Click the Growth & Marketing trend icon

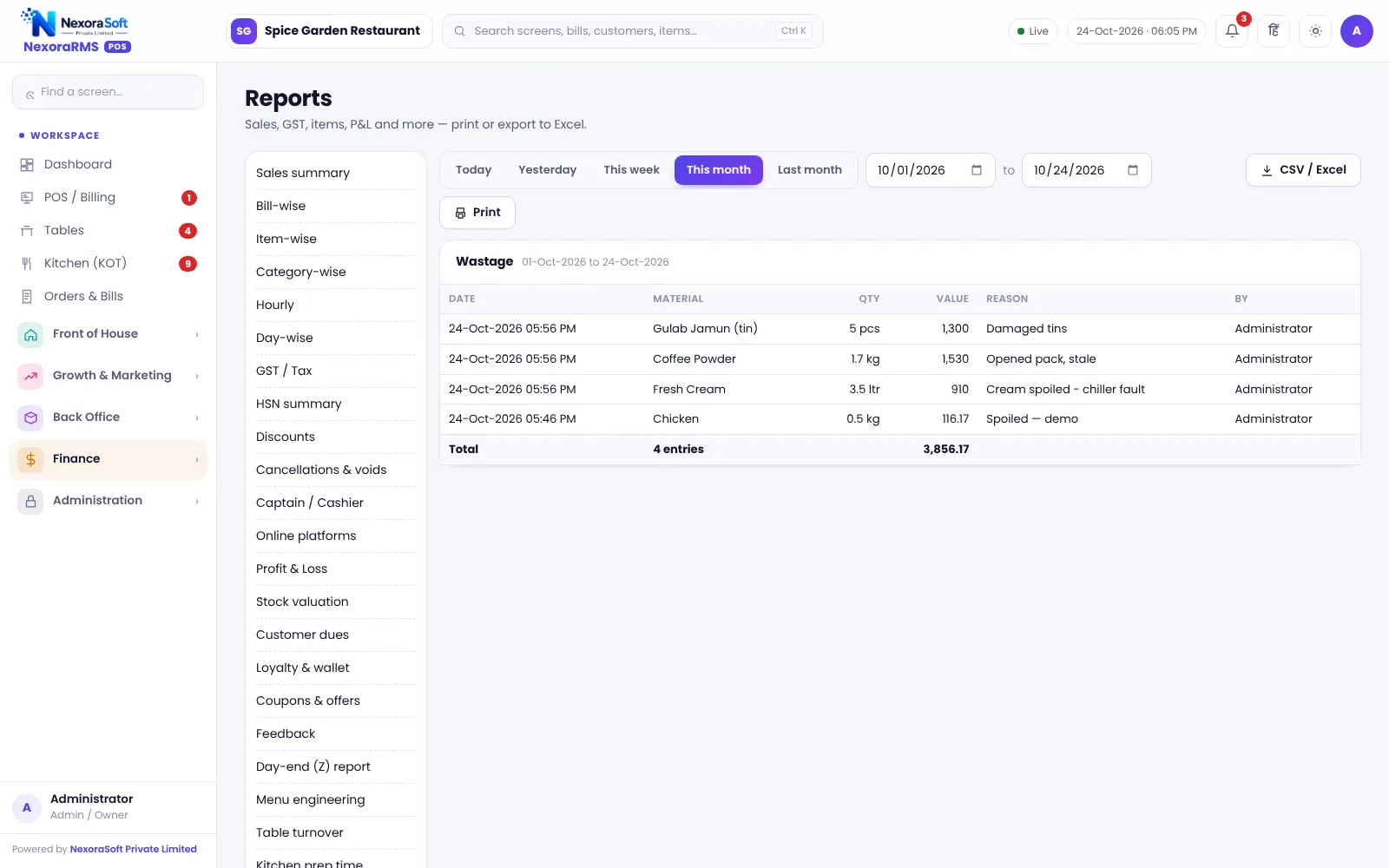click(30, 376)
